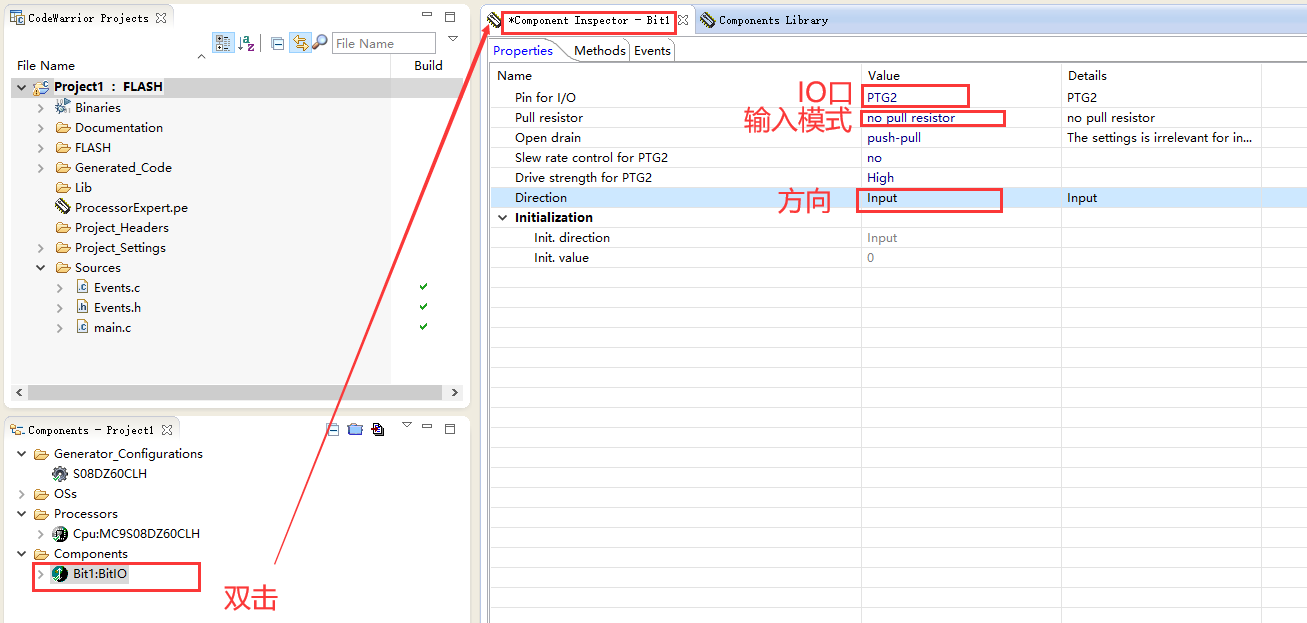1307x623 pixels.
Task: Switch to the Methods tab
Action: 599,50
